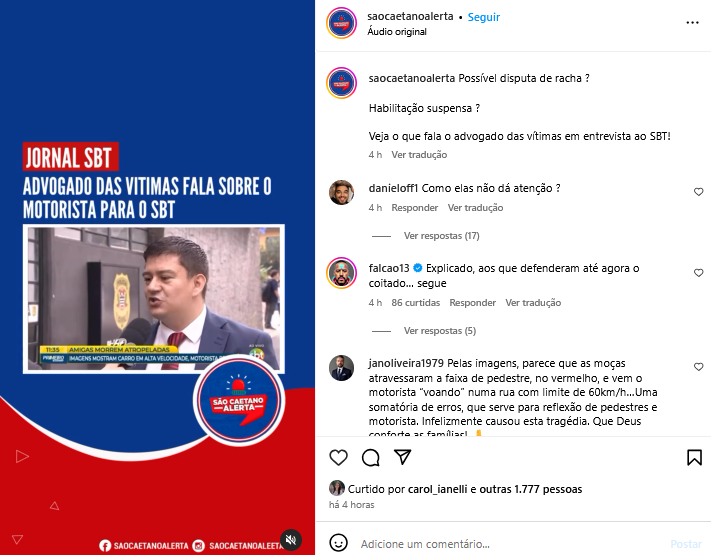The image size is (711, 555).
Task: Share the post using the paper plane icon
Action: [403, 457]
